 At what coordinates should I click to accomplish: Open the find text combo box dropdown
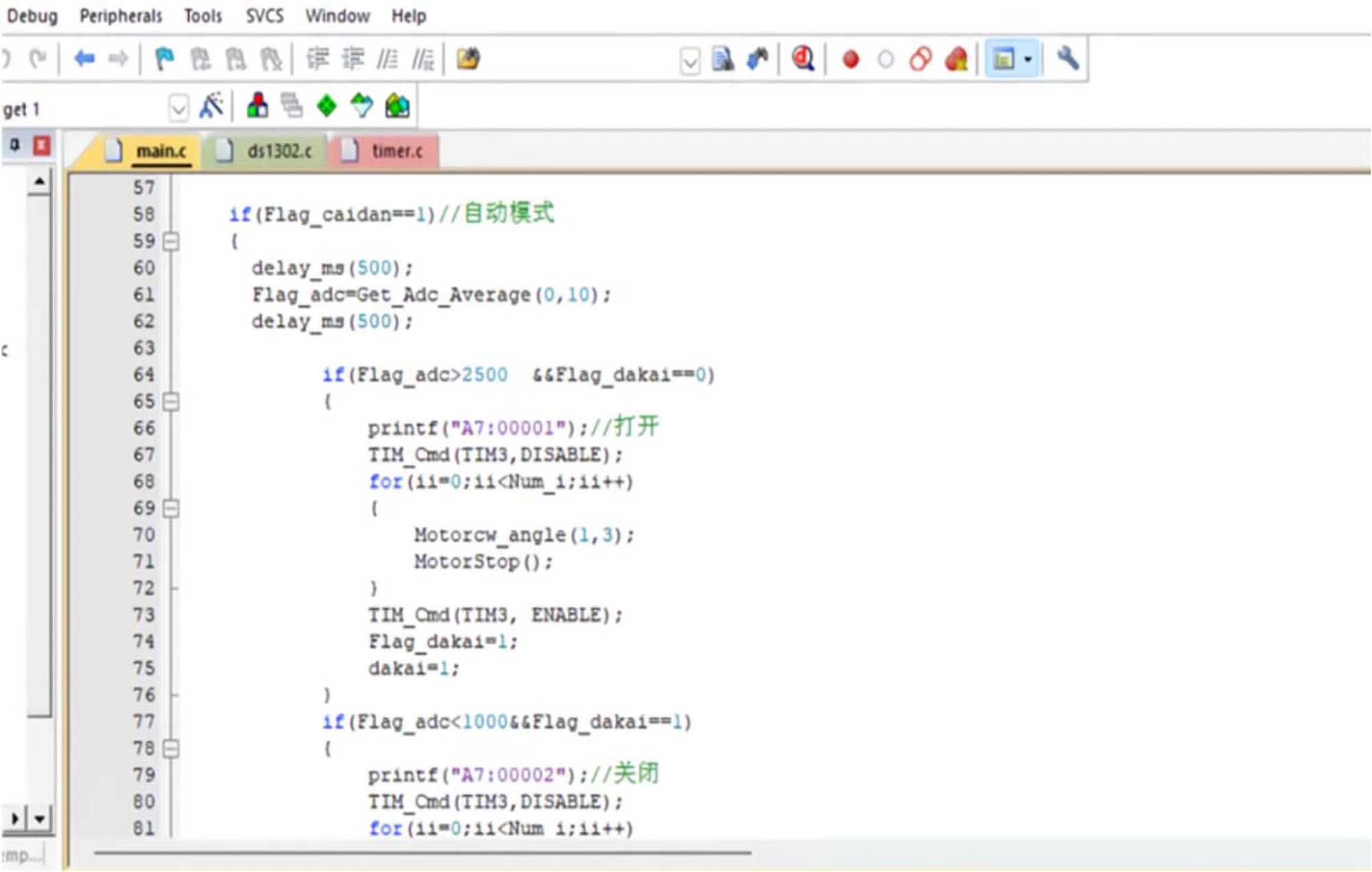690,62
